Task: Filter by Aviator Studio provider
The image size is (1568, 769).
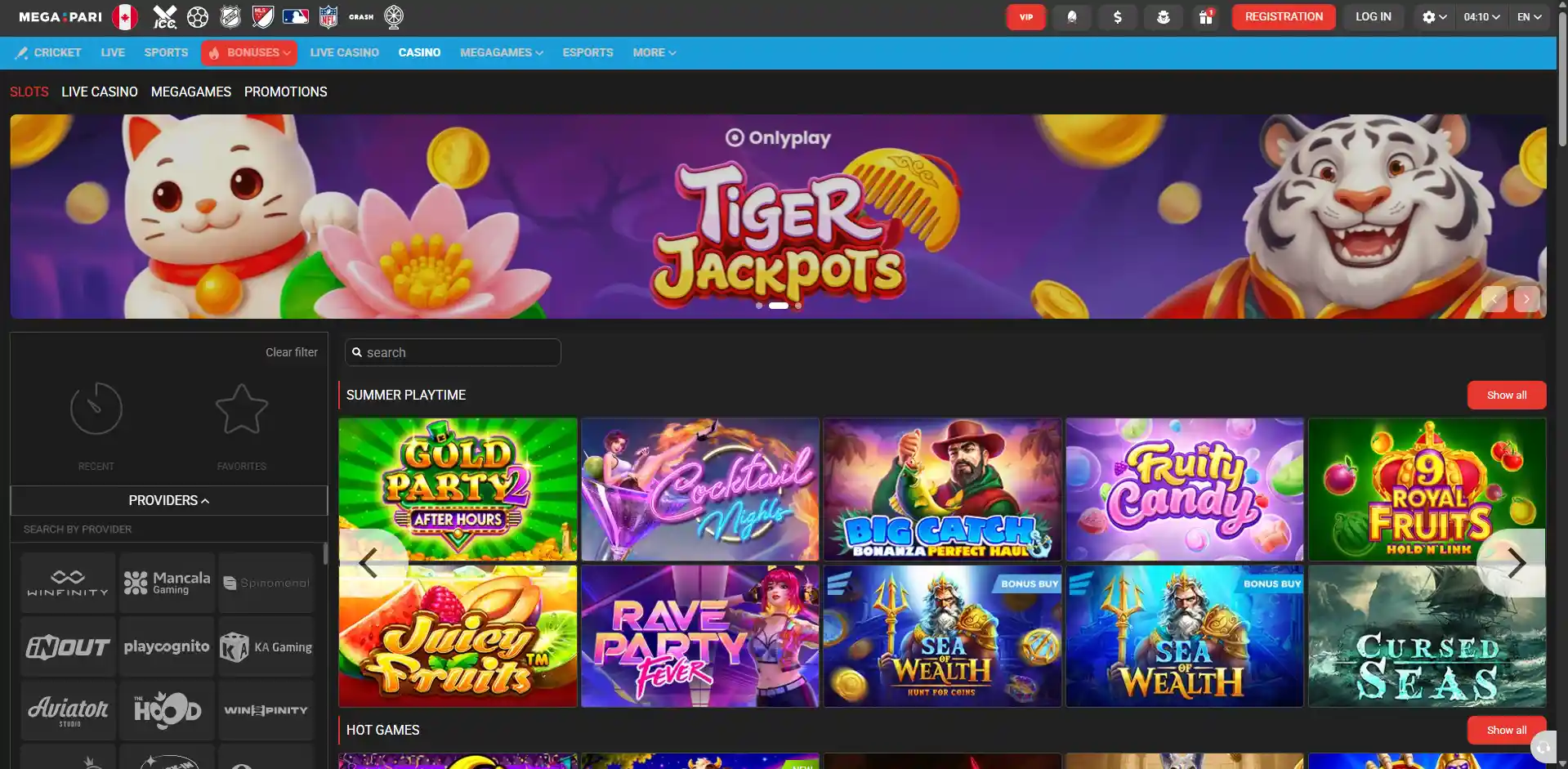Action: [68, 710]
